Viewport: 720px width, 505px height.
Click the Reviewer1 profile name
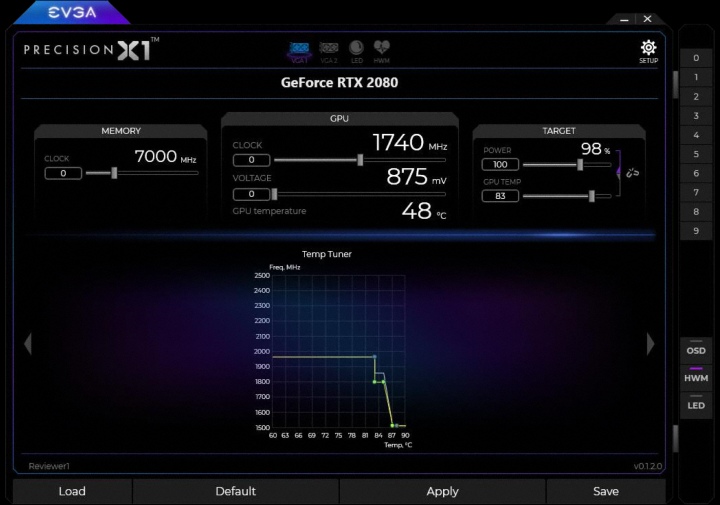(49, 466)
